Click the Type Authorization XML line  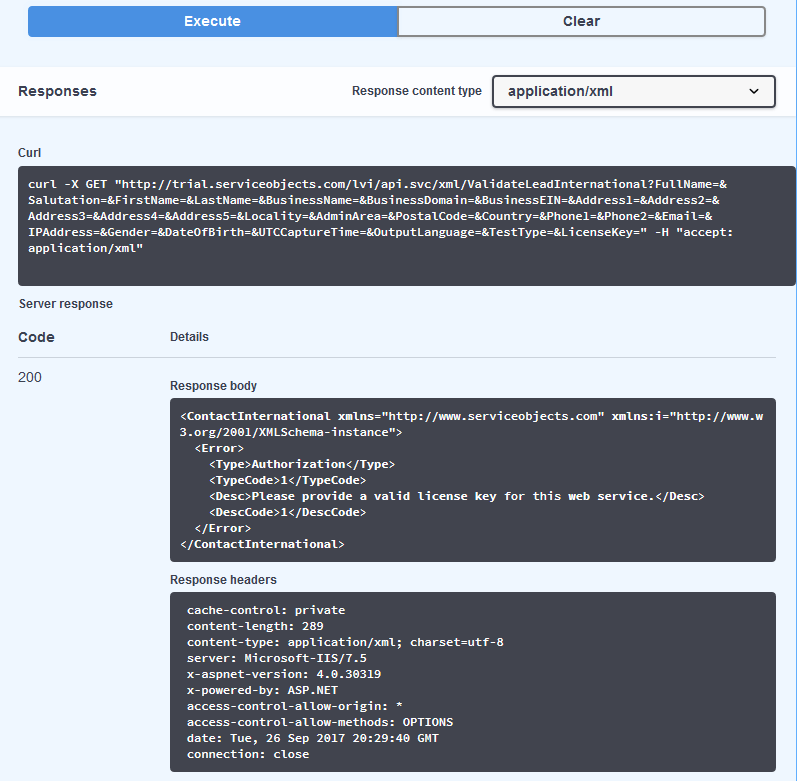pyautogui.click(x=302, y=464)
